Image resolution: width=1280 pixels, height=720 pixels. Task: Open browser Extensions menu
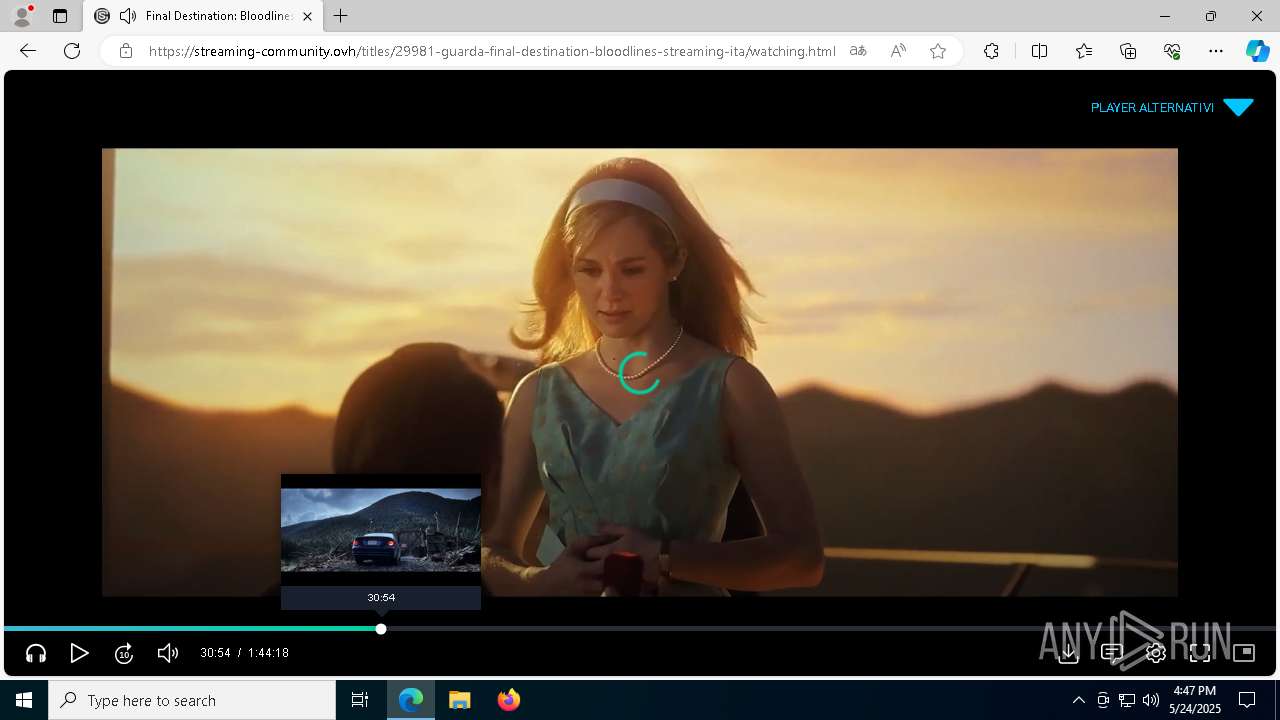[991, 51]
